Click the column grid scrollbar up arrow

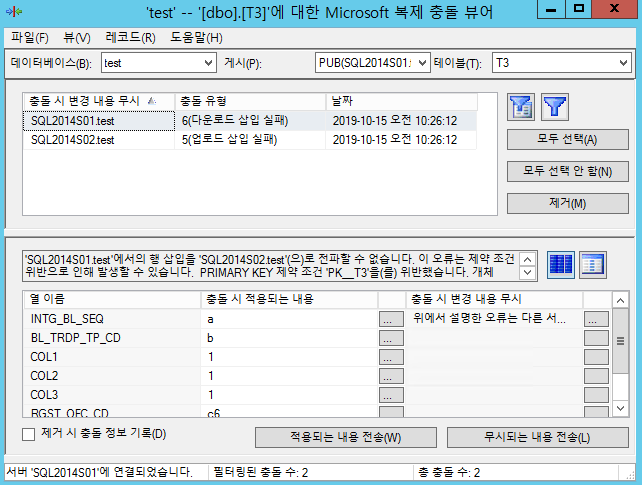[620, 301]
